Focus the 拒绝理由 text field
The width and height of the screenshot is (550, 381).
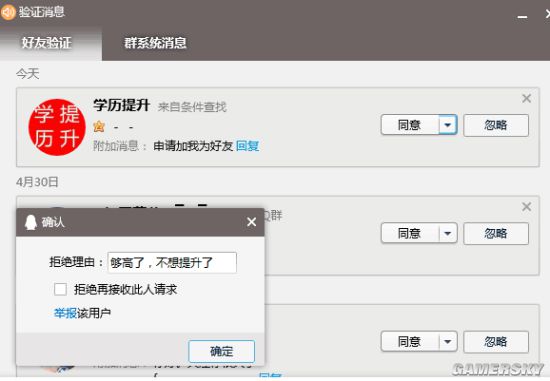(x=172, y=262)
